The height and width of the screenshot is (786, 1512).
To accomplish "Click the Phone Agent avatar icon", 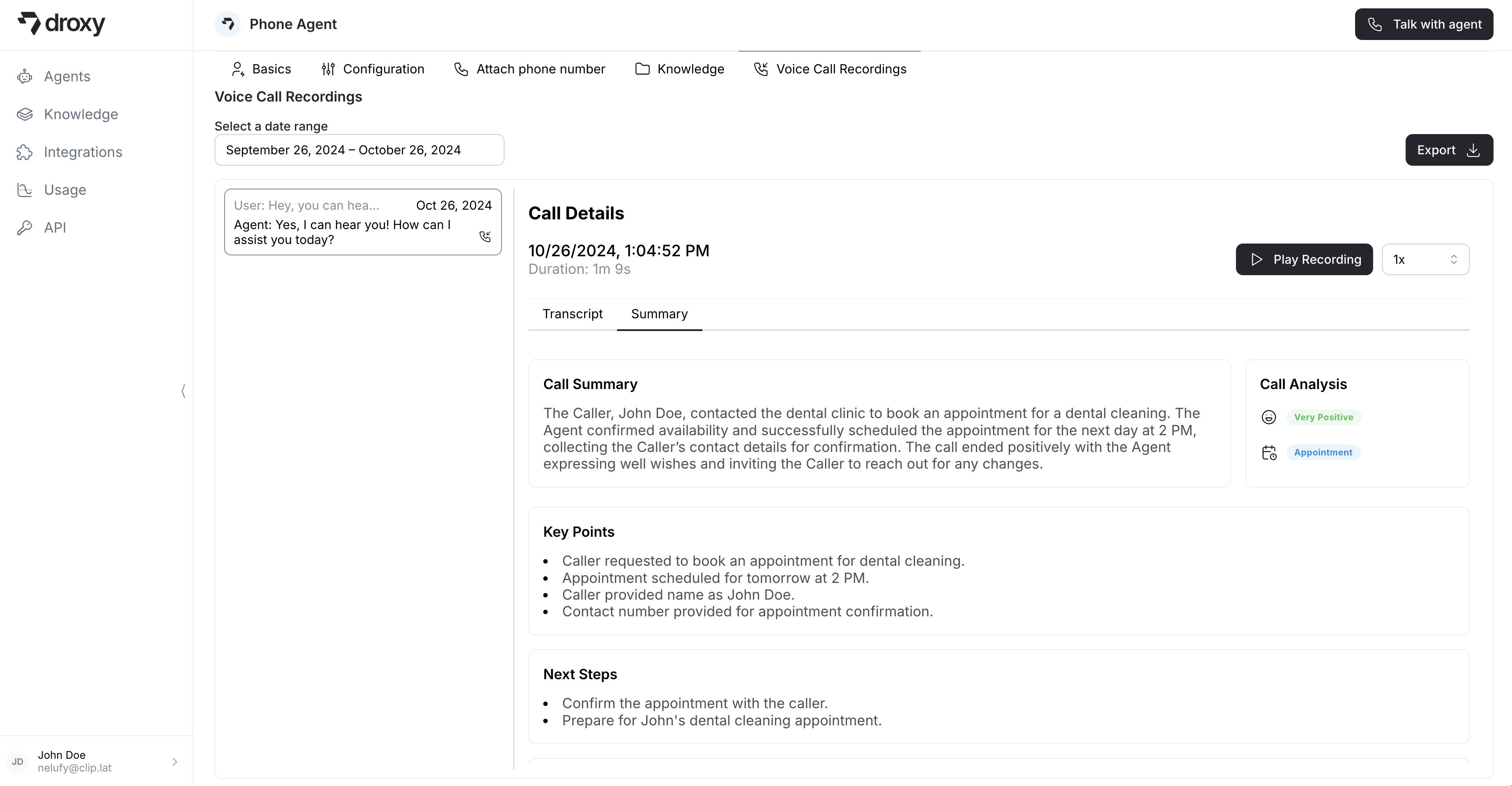I will click(x=228, y=24).
